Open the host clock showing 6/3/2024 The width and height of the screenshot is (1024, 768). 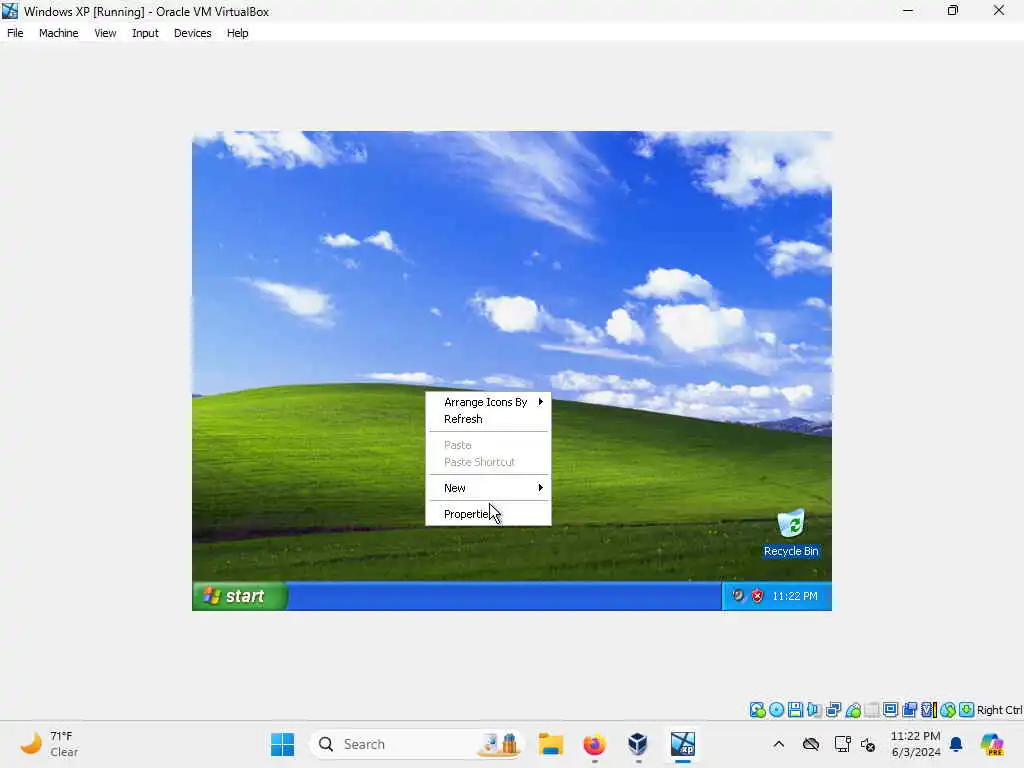pos(916,744)
